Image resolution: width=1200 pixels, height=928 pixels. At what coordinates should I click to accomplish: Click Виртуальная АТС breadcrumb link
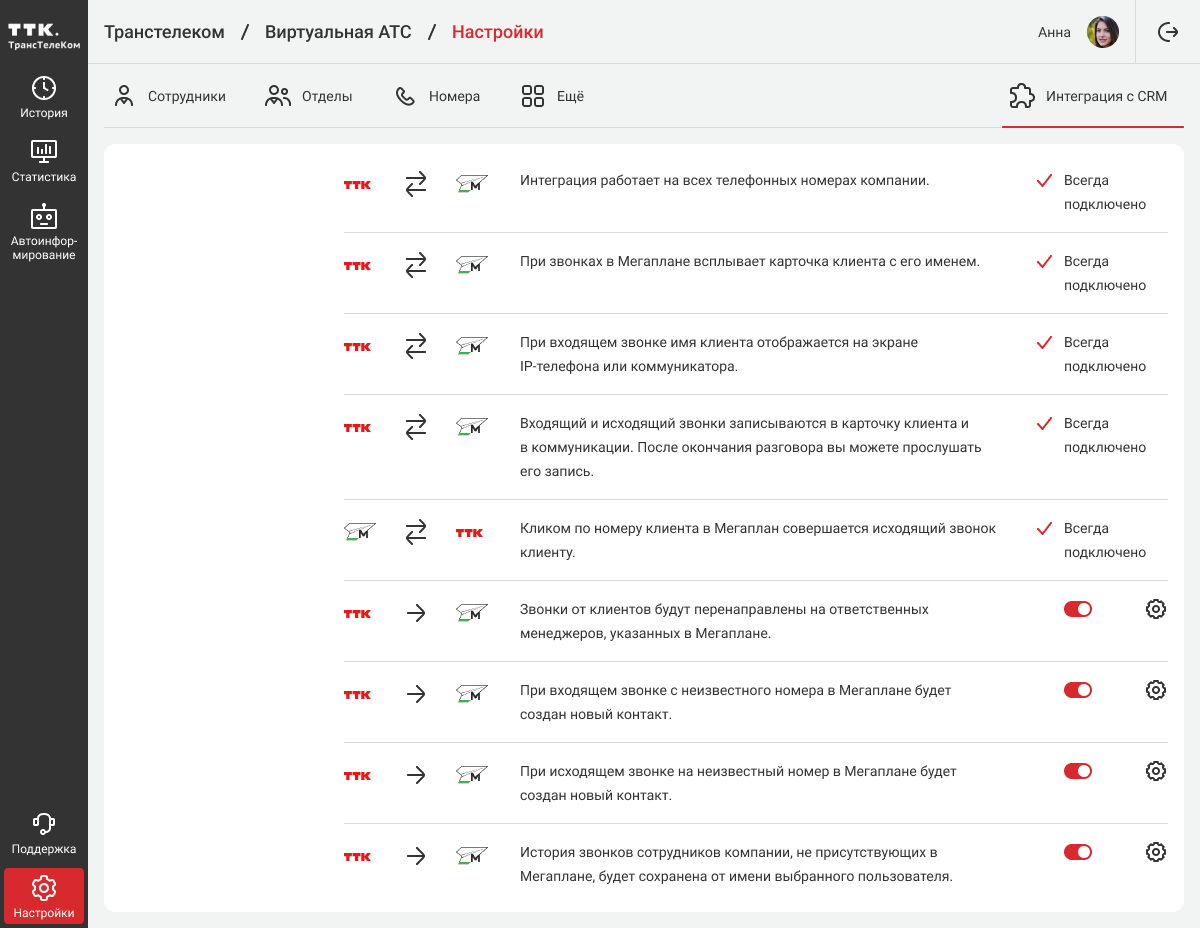click(x=338, y=32)
